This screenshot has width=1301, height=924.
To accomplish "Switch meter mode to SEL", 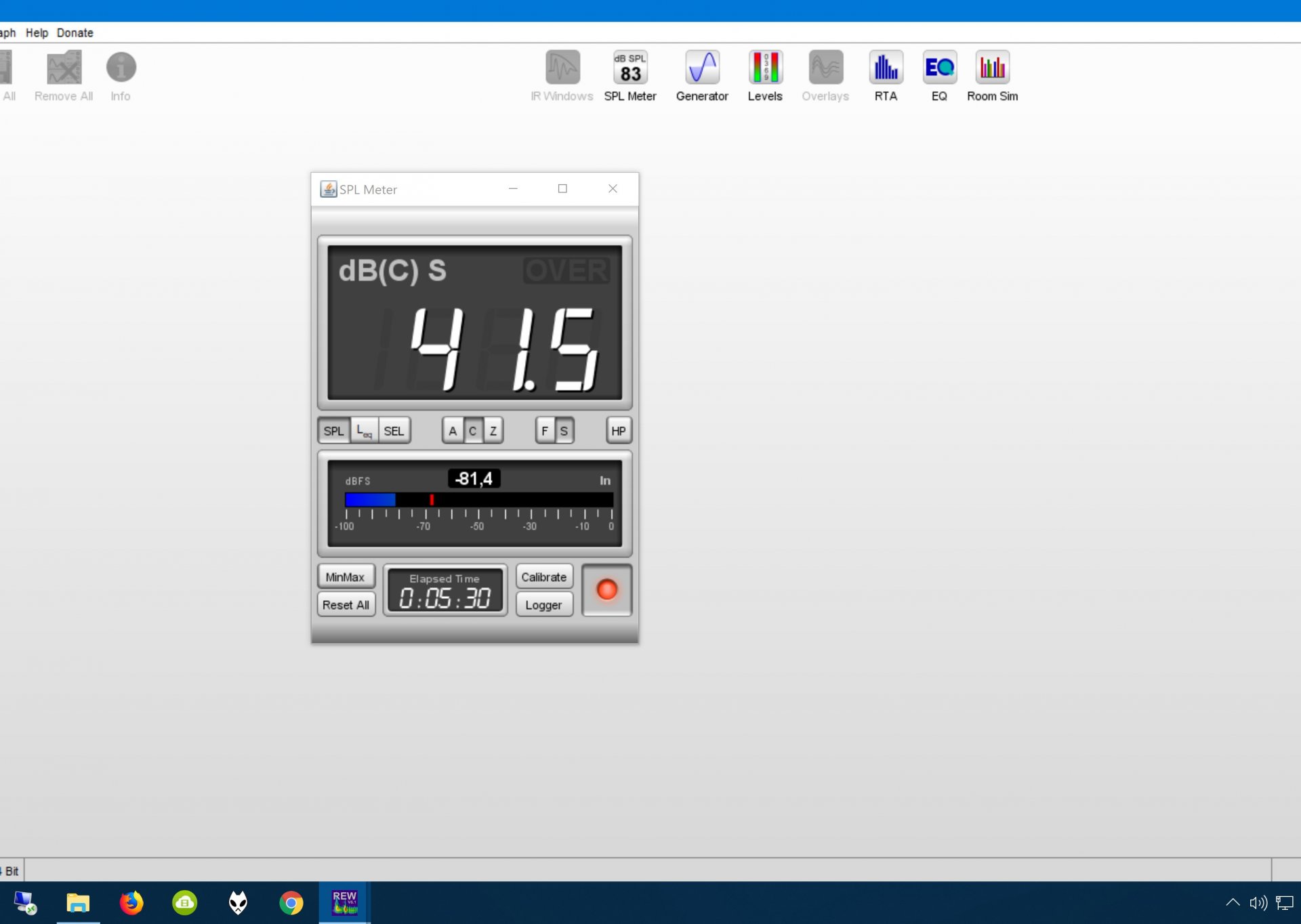I will [x=394, y=431].
